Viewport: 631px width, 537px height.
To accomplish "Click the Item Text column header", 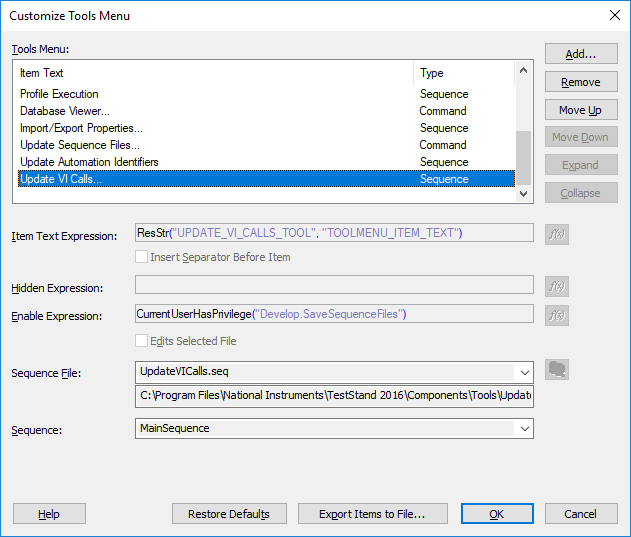I will pos(214,73).
